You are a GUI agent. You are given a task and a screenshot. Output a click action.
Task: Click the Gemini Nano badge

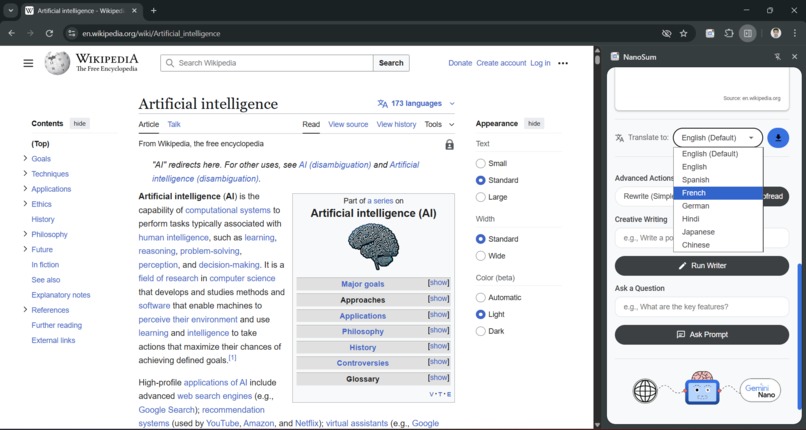coord(760,390)
